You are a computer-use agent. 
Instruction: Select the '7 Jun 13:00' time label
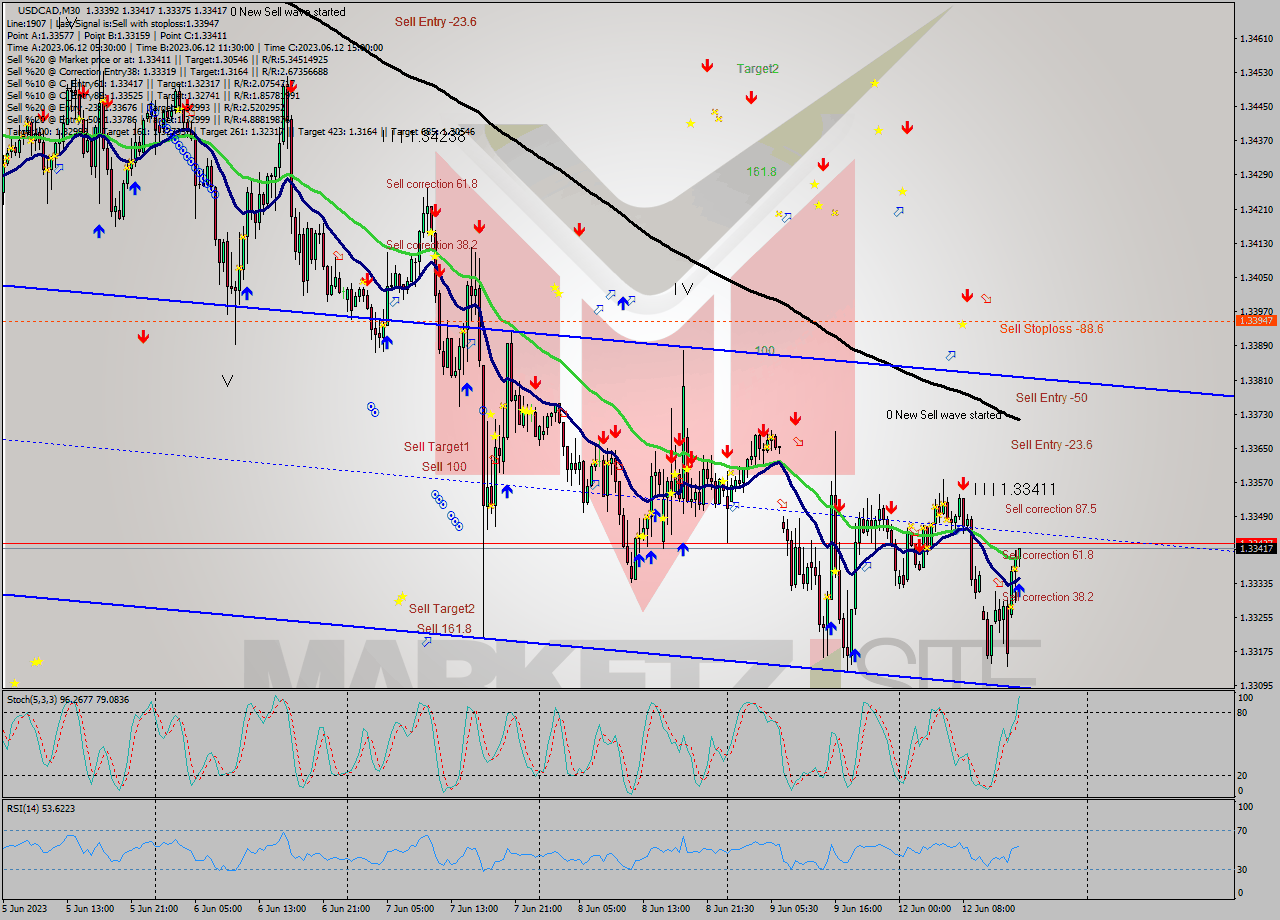(x=472, y=909)
